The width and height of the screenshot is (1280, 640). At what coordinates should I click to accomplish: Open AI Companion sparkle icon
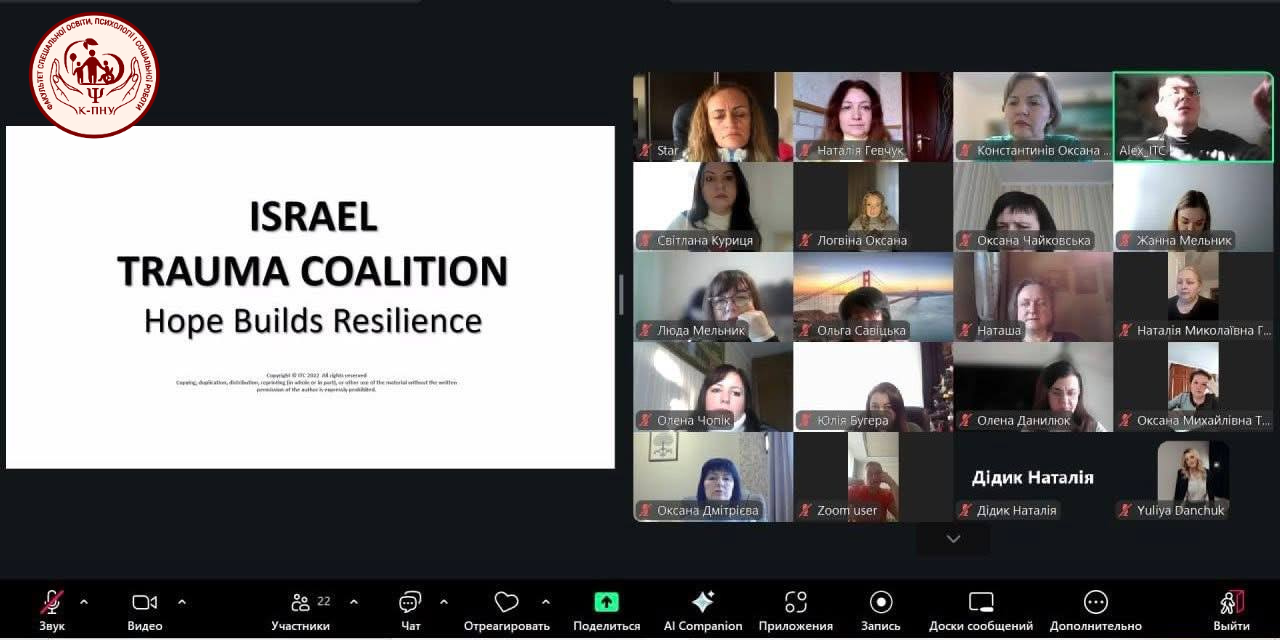point(703,603)
